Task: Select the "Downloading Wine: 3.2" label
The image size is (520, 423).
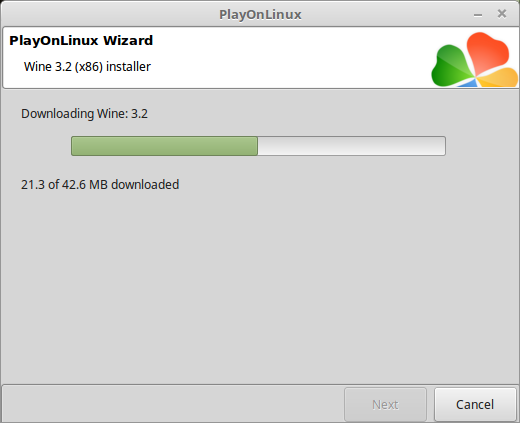Action: (x=84, y=114)
